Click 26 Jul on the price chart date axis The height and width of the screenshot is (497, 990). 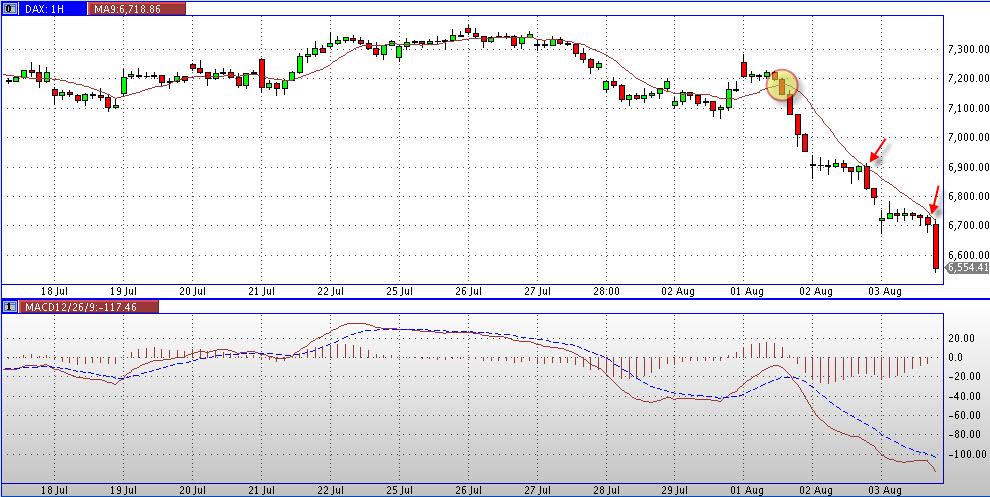[x=468, y=292]
